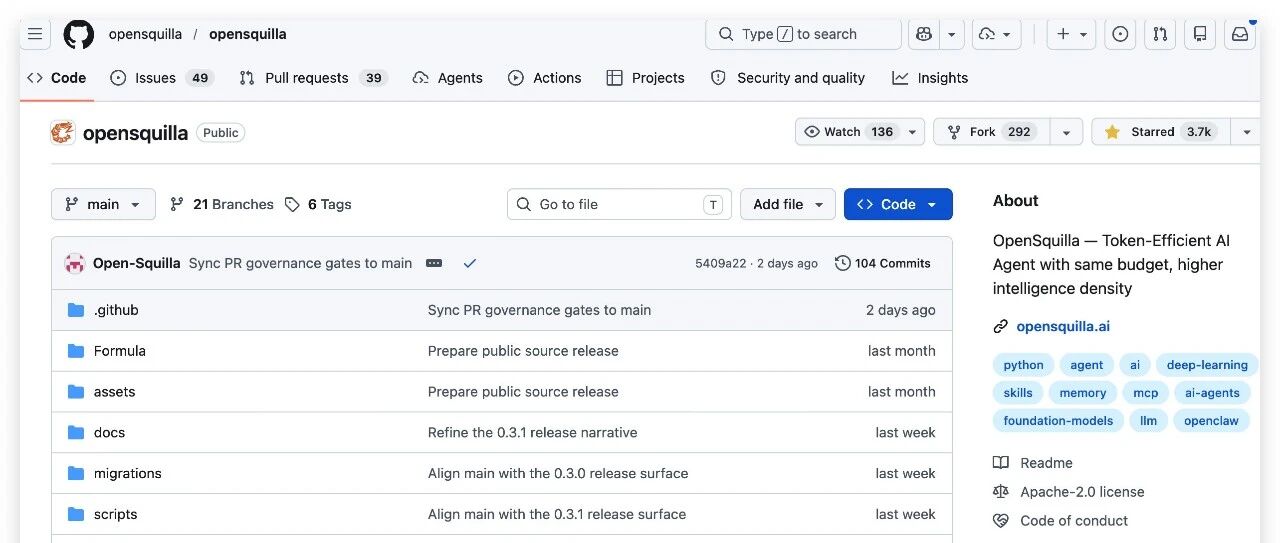Click 'Sync PR governance gates to main' header commit
Image resolution: width=1280 pixels, height=543 pixels.
[x=300, y=263]
